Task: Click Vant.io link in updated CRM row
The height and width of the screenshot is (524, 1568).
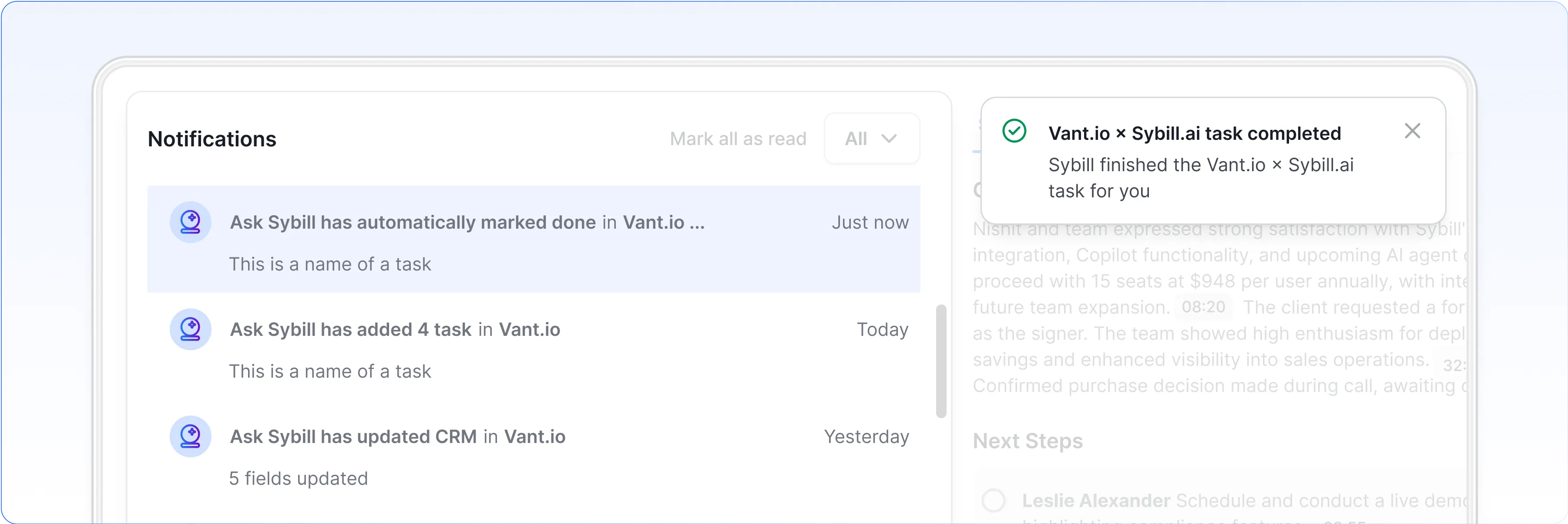Action: point(535,437)
